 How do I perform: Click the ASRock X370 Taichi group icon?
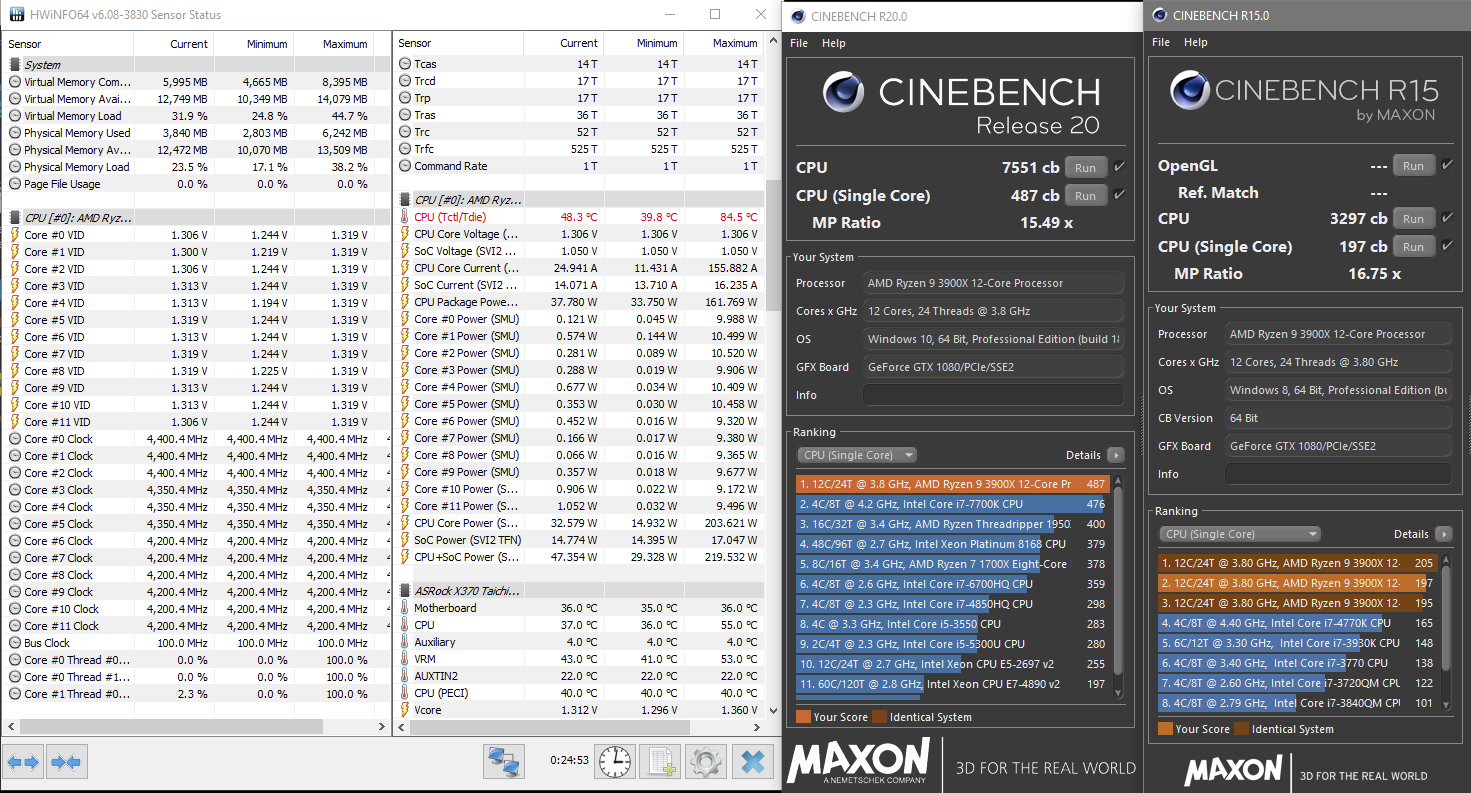[x=404, y=591]
